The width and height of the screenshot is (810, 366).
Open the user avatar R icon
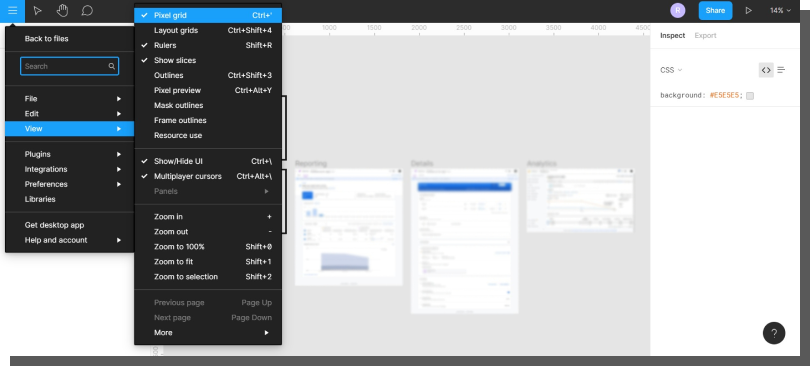click(678, 10)
